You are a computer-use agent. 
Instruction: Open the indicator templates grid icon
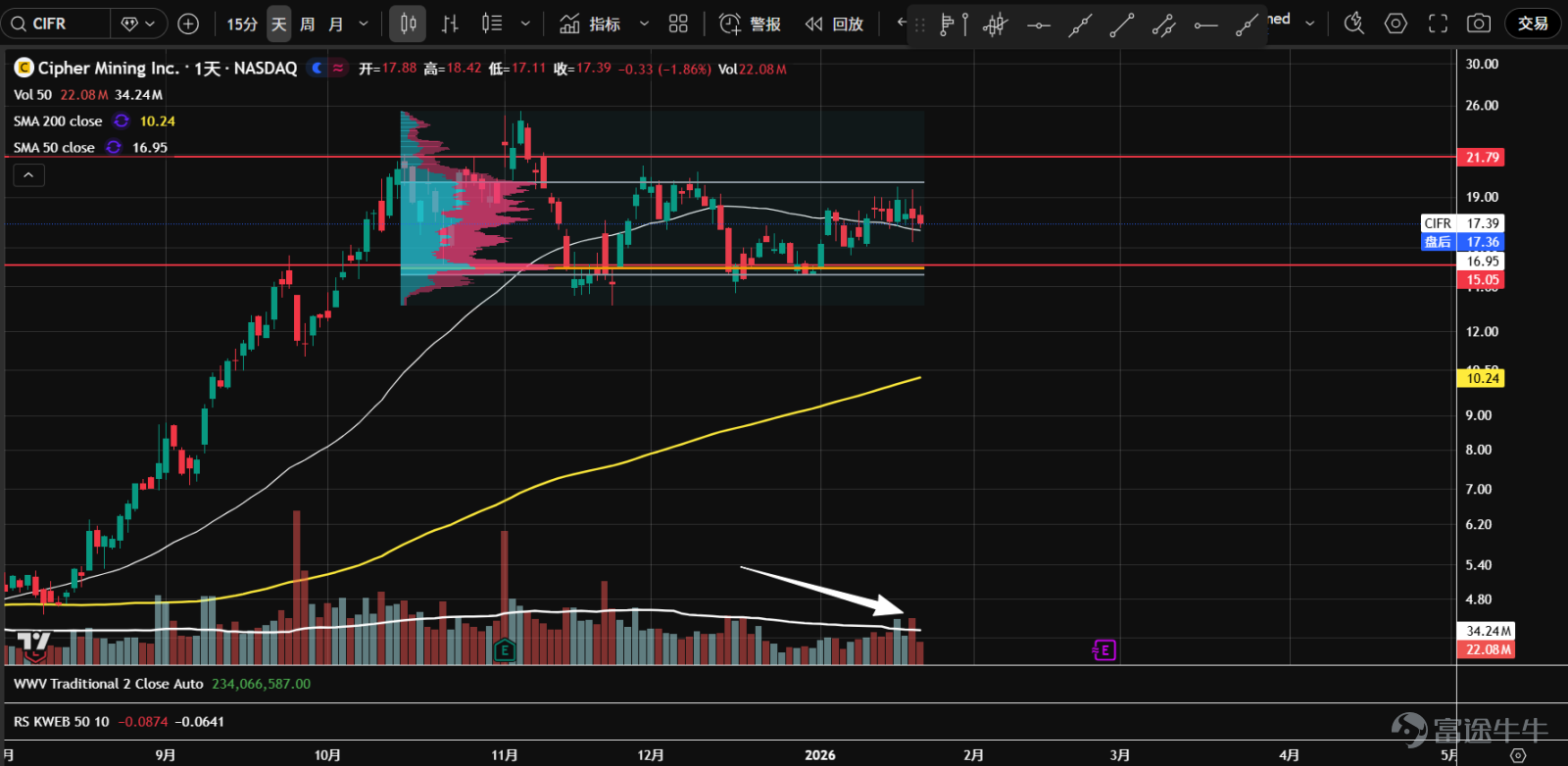click(678, 24)
